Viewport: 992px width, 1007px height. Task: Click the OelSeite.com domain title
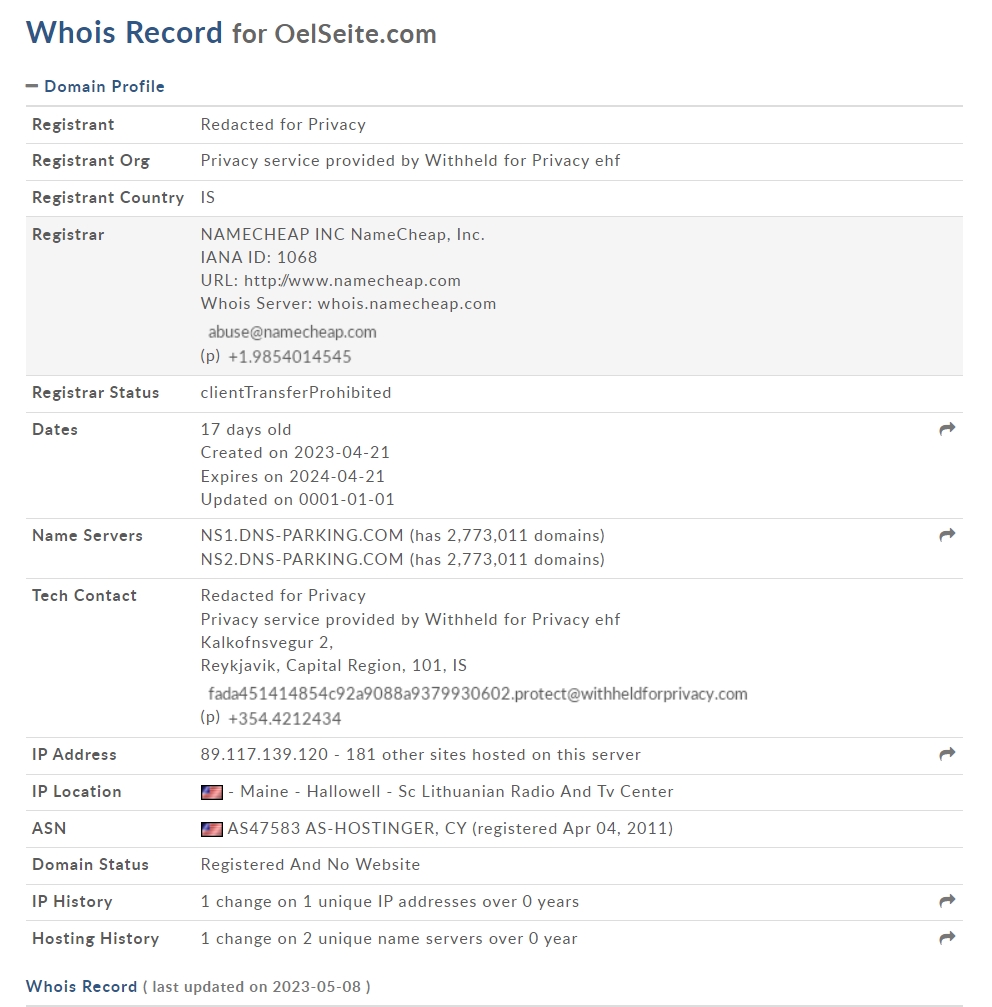[x=356, y=34]
